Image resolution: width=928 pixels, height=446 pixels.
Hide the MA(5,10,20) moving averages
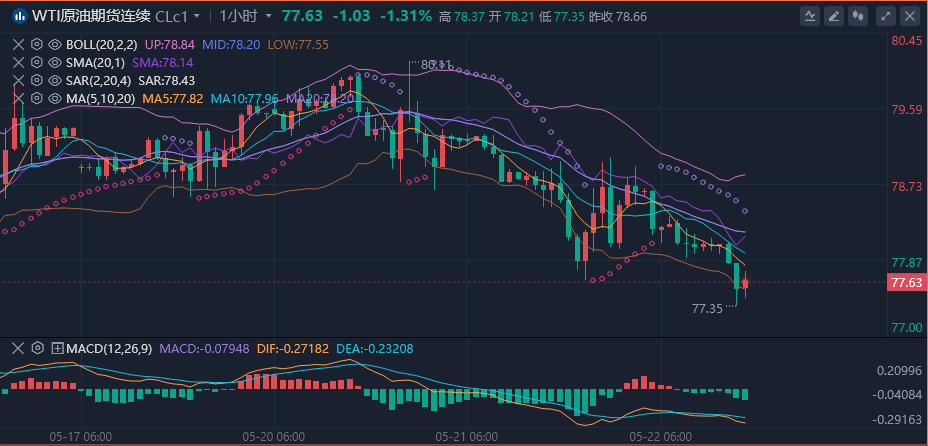(x=55, y=98)
